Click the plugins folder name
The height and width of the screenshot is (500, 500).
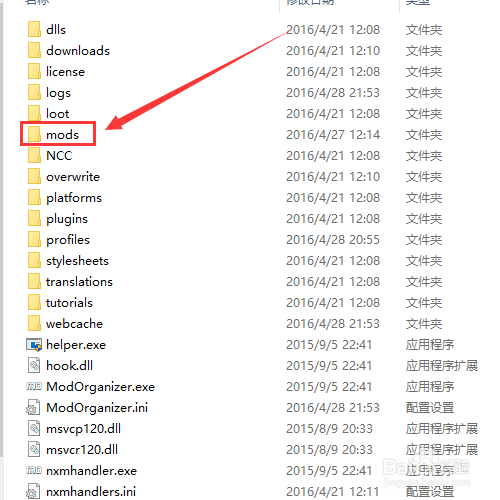tap(67, 219)
